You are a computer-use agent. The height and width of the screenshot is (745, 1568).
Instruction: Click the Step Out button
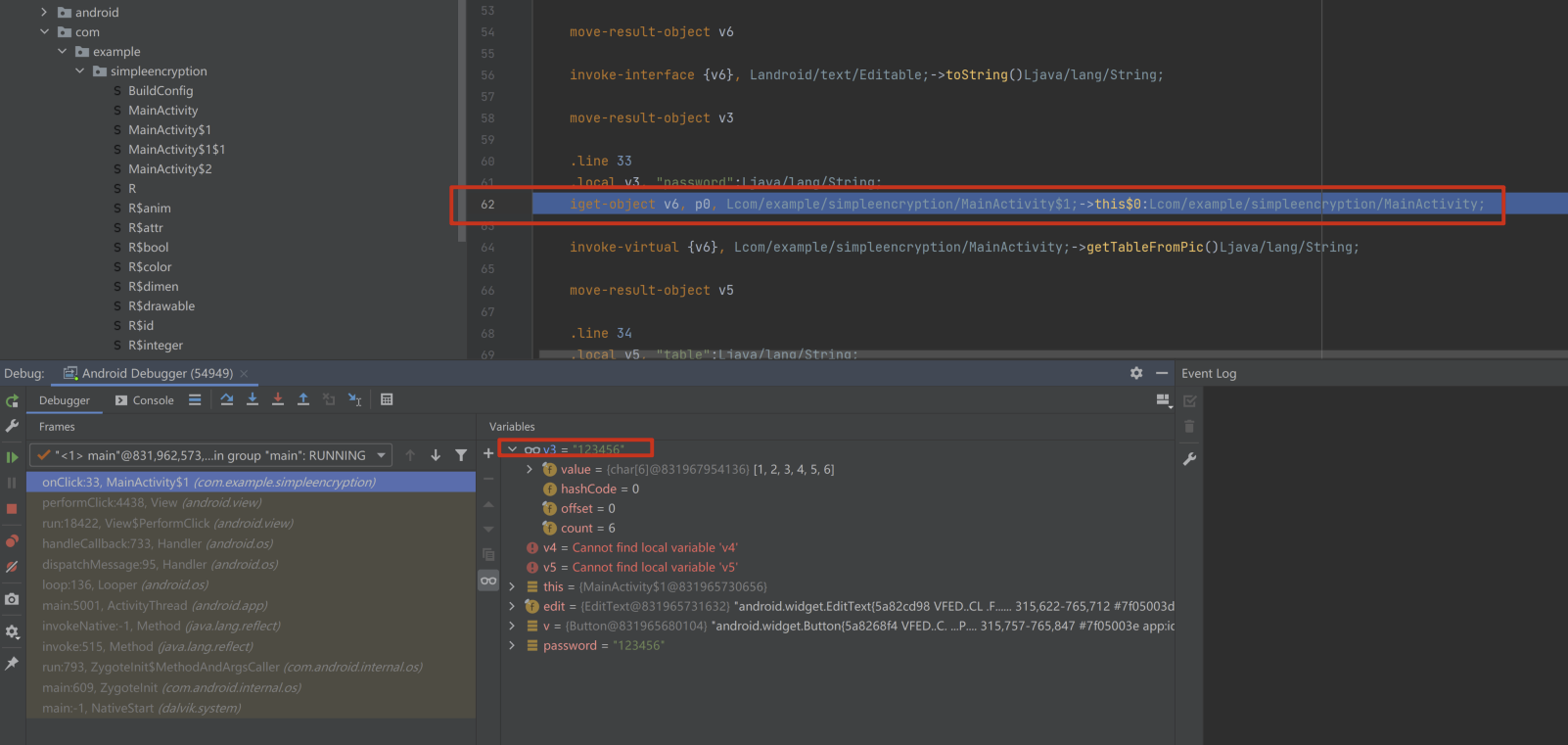click(303, 399)
